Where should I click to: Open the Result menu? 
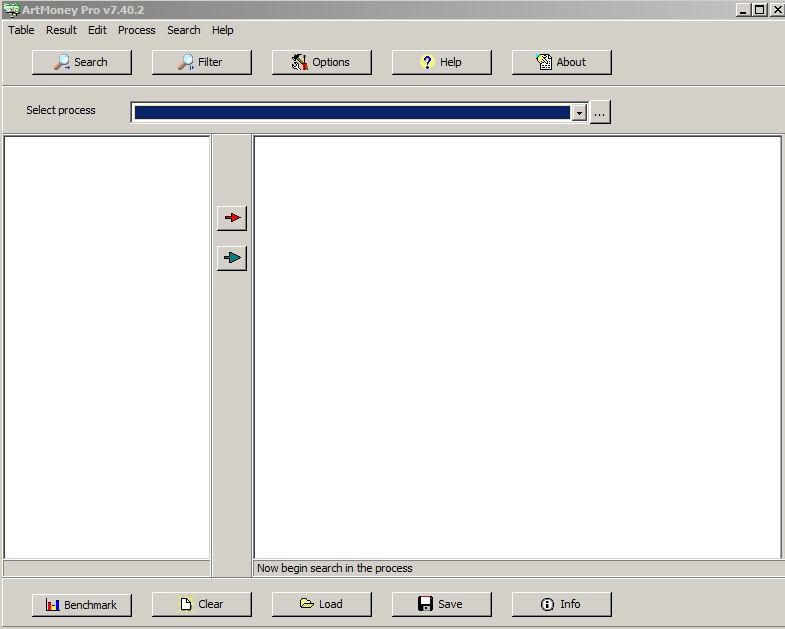[x=61, y=30]
